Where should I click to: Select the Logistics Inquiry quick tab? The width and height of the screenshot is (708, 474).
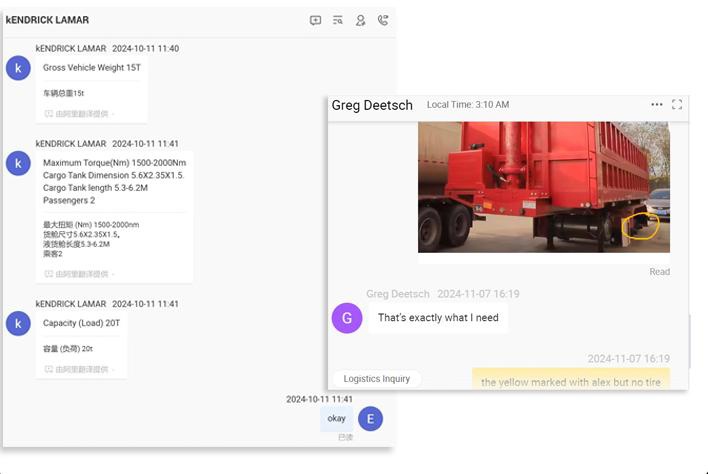(x=377, y=379)
